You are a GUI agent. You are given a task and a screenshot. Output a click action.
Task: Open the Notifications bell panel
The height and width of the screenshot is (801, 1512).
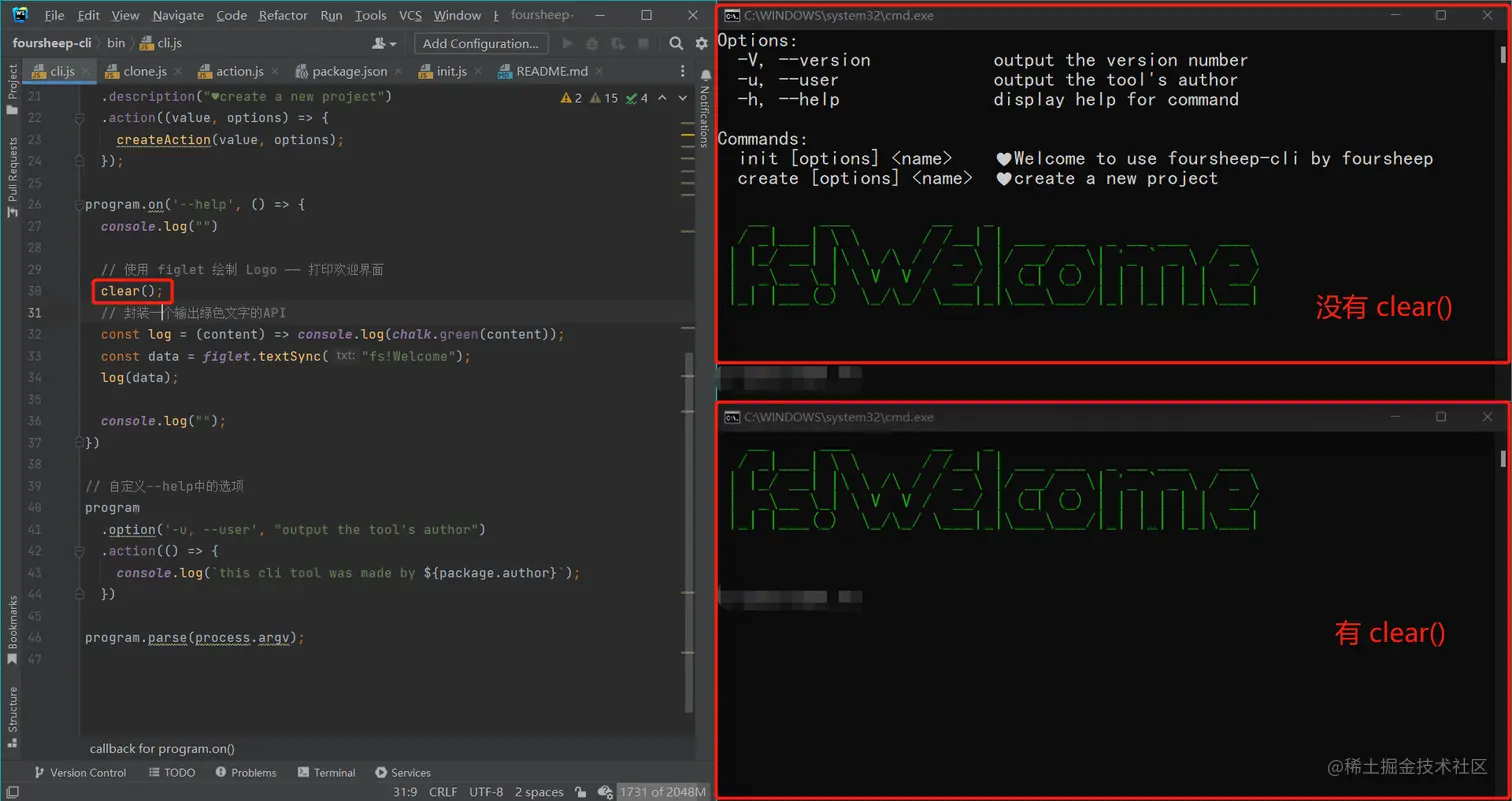point(705,77)
